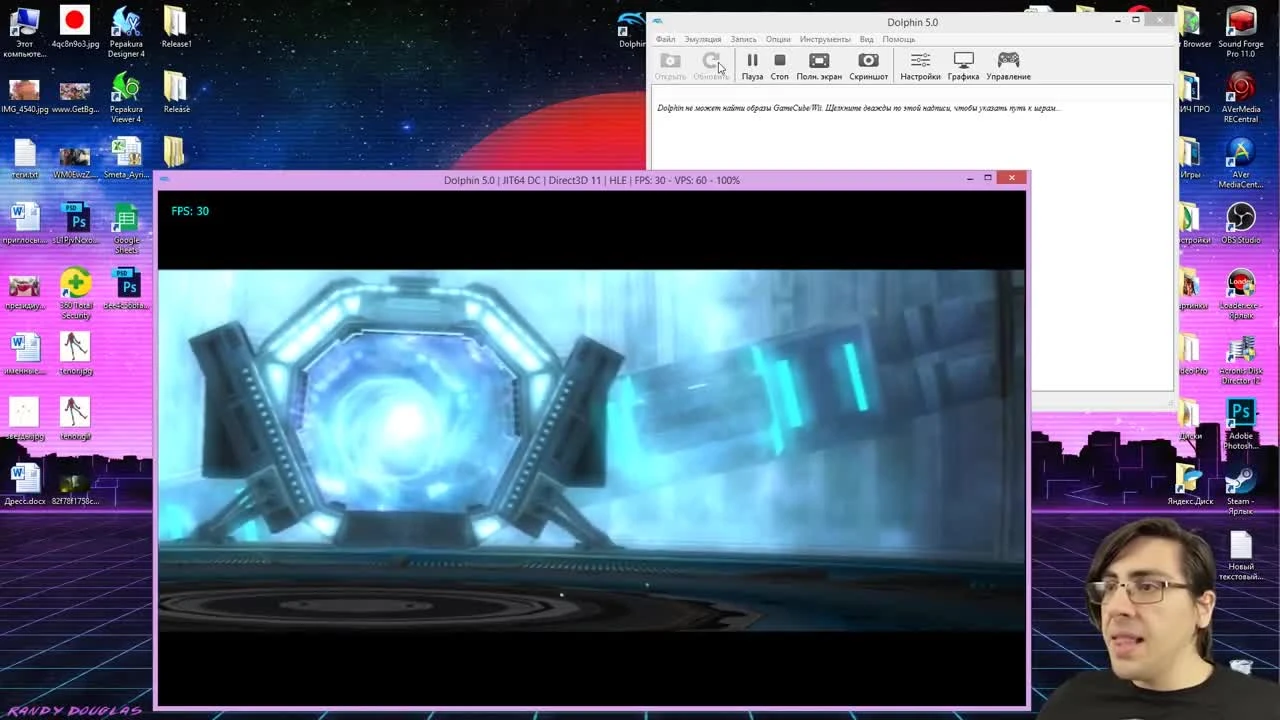Open Графика (Graphics) settings in Dolphin
The width and height of the screenshot is (1280, 720).
[x=964, y=67]
